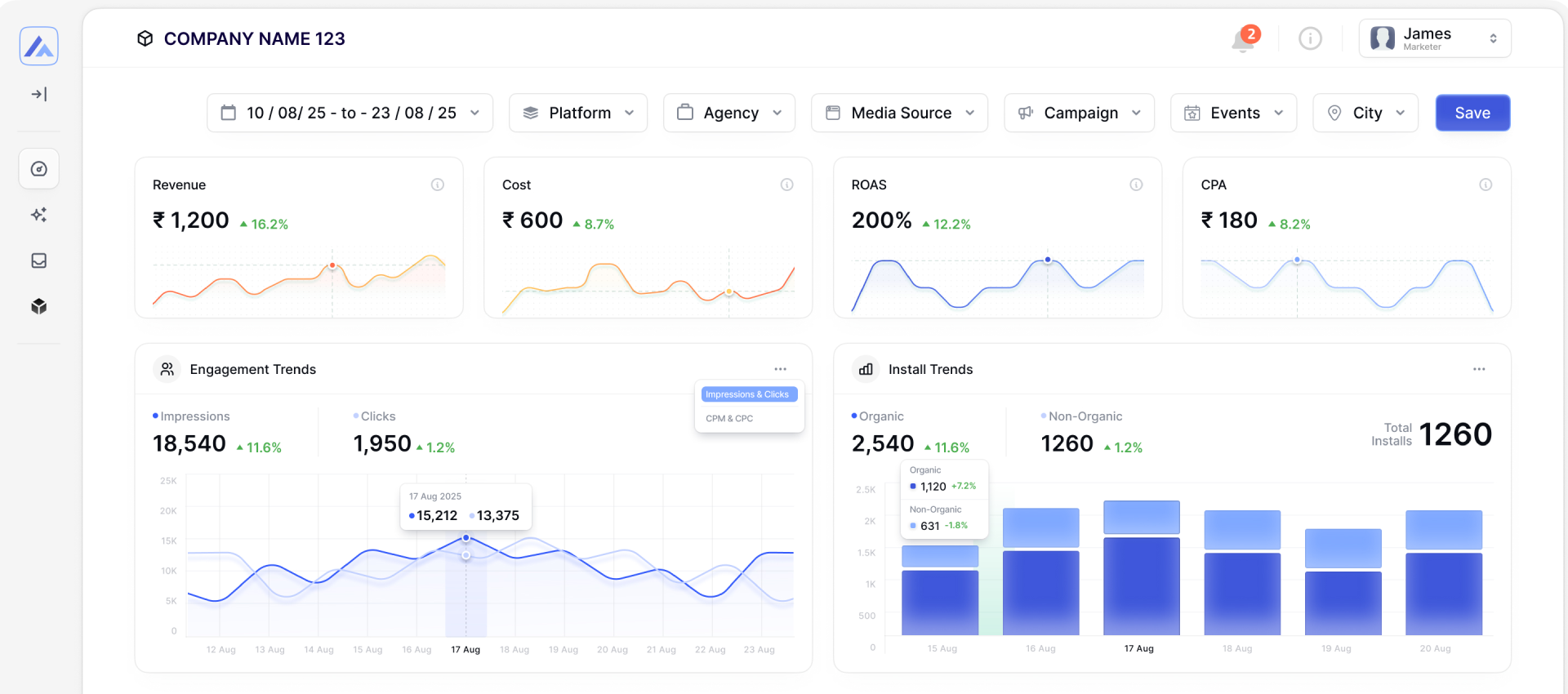
Task: Select Impressions & Clicks view option
Action: (747, 394)
